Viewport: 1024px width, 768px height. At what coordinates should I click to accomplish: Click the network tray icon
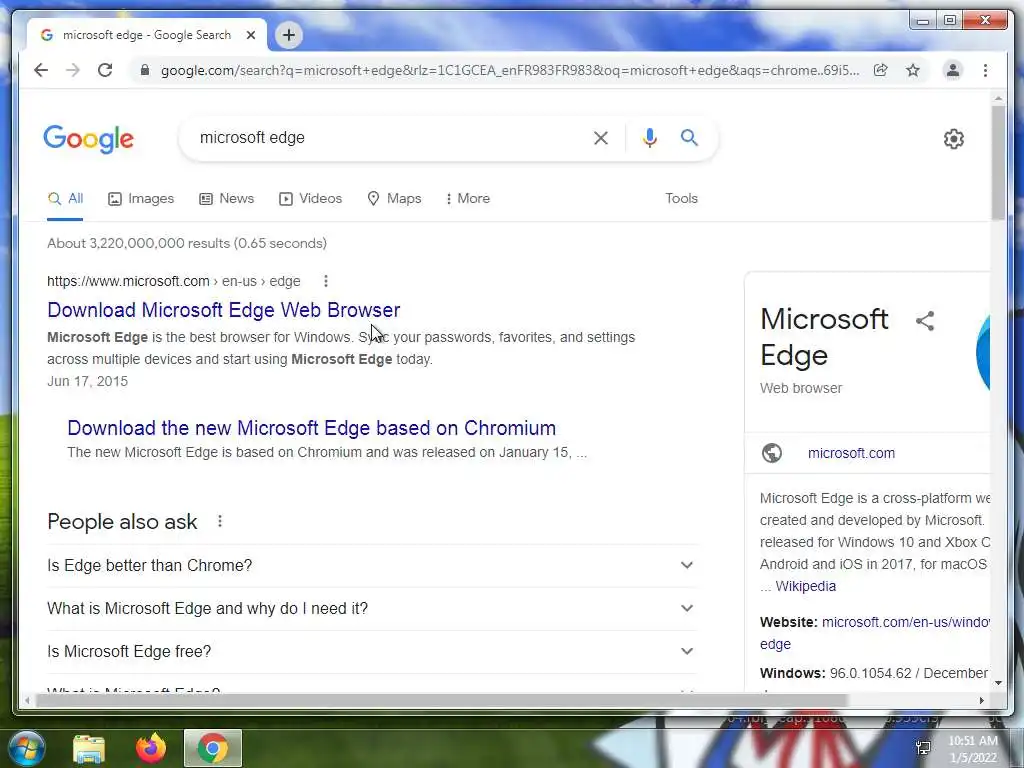point(923,747)
